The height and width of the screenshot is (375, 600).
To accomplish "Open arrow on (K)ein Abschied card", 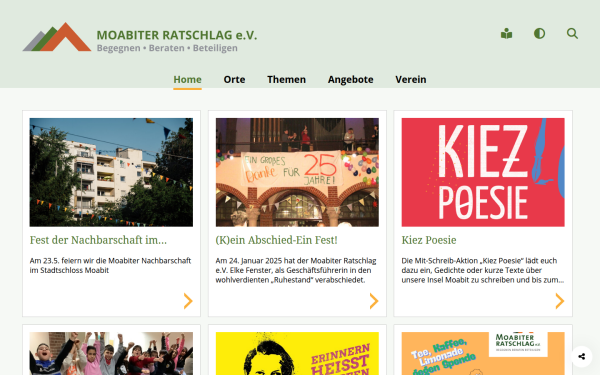I will (374, 301).
